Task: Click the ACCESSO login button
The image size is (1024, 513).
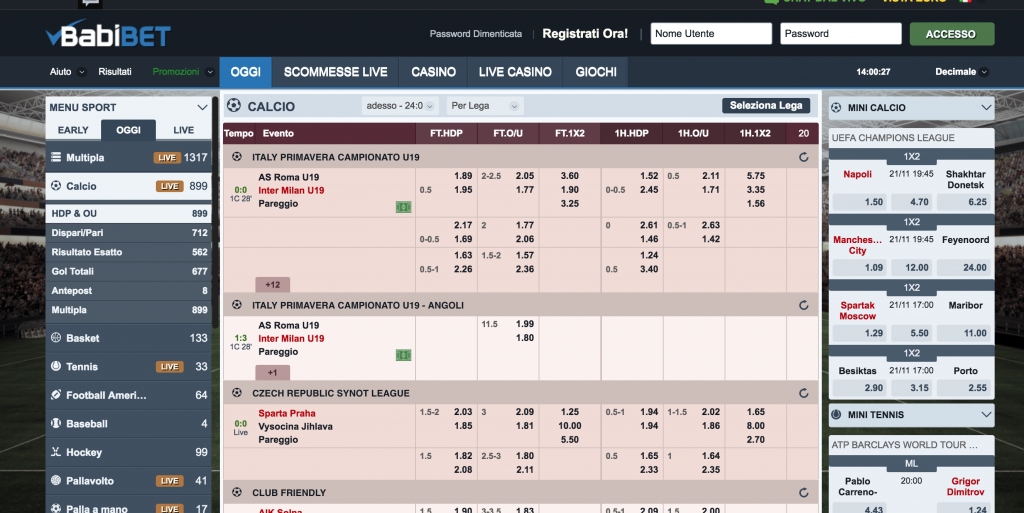Action: tap(952, 34)
